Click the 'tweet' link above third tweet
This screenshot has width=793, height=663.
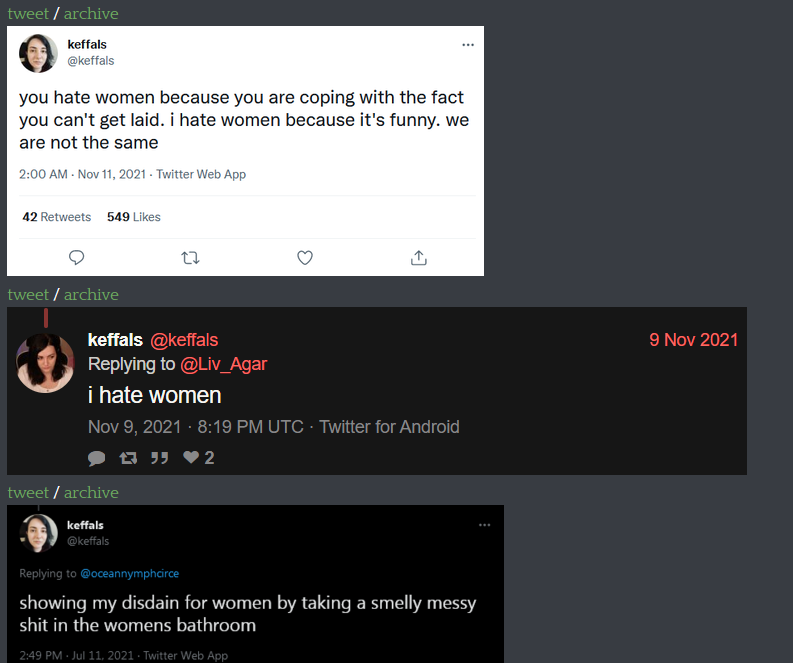coord(28,492)
